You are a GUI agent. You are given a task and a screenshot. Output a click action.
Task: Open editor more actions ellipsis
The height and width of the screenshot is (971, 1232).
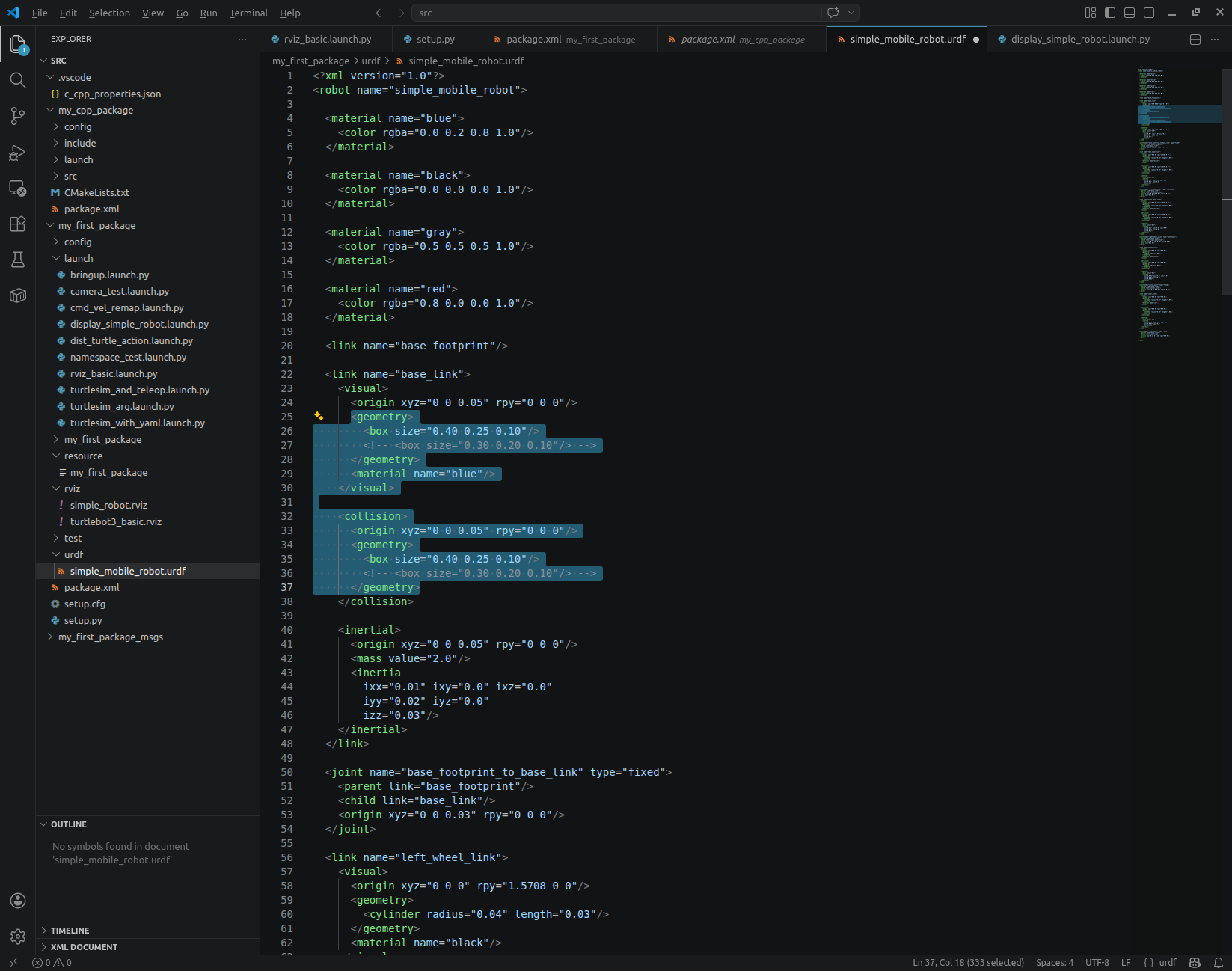(1215, 39)
